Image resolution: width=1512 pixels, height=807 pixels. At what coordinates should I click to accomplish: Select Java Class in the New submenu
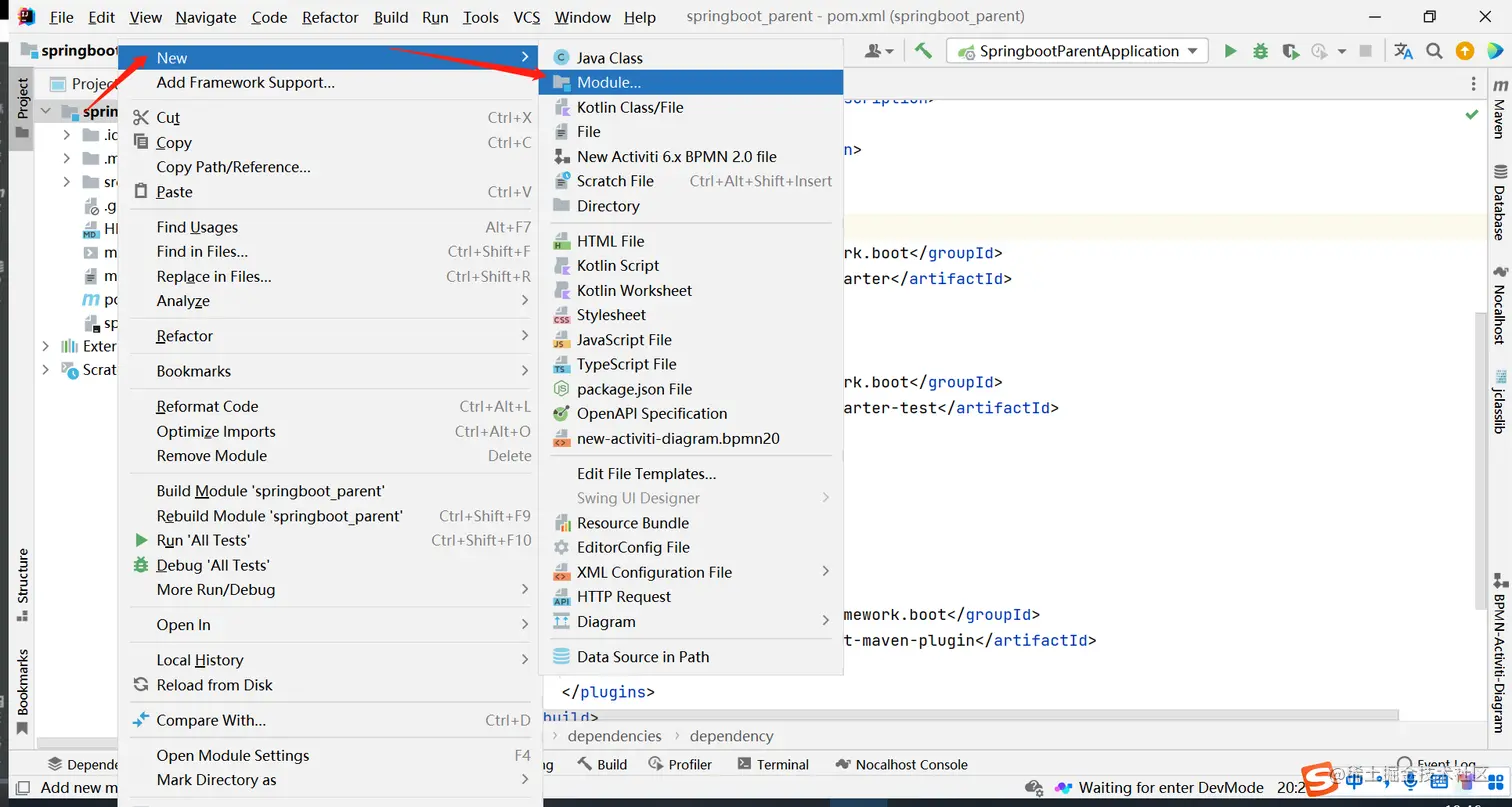[691, 58]
